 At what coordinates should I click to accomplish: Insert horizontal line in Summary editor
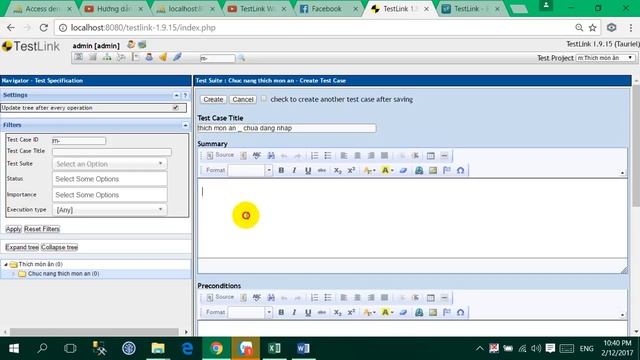tap(444, 156)
